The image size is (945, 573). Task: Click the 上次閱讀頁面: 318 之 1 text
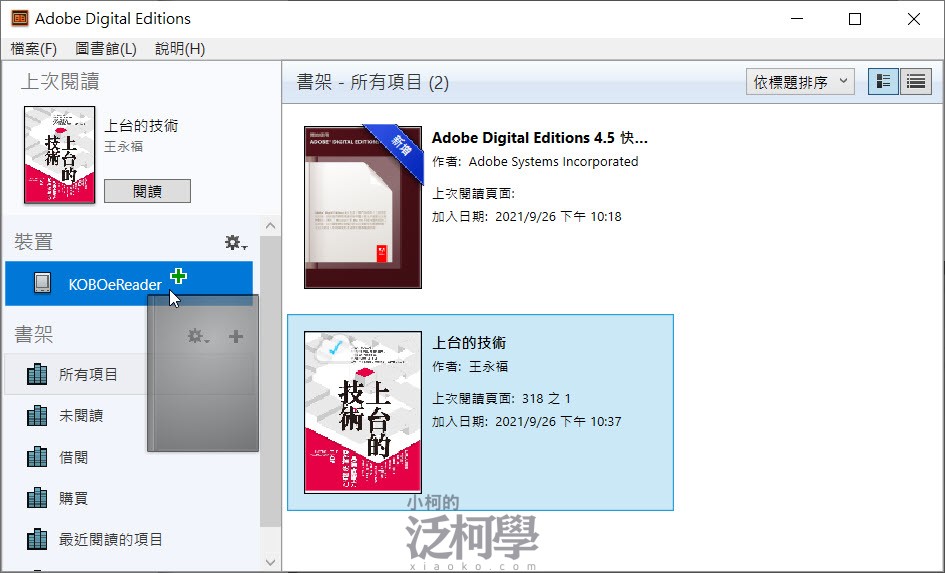(501, 398)
